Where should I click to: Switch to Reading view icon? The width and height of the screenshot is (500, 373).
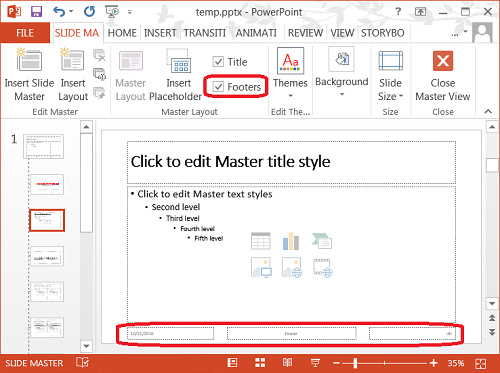coord(287,363)
